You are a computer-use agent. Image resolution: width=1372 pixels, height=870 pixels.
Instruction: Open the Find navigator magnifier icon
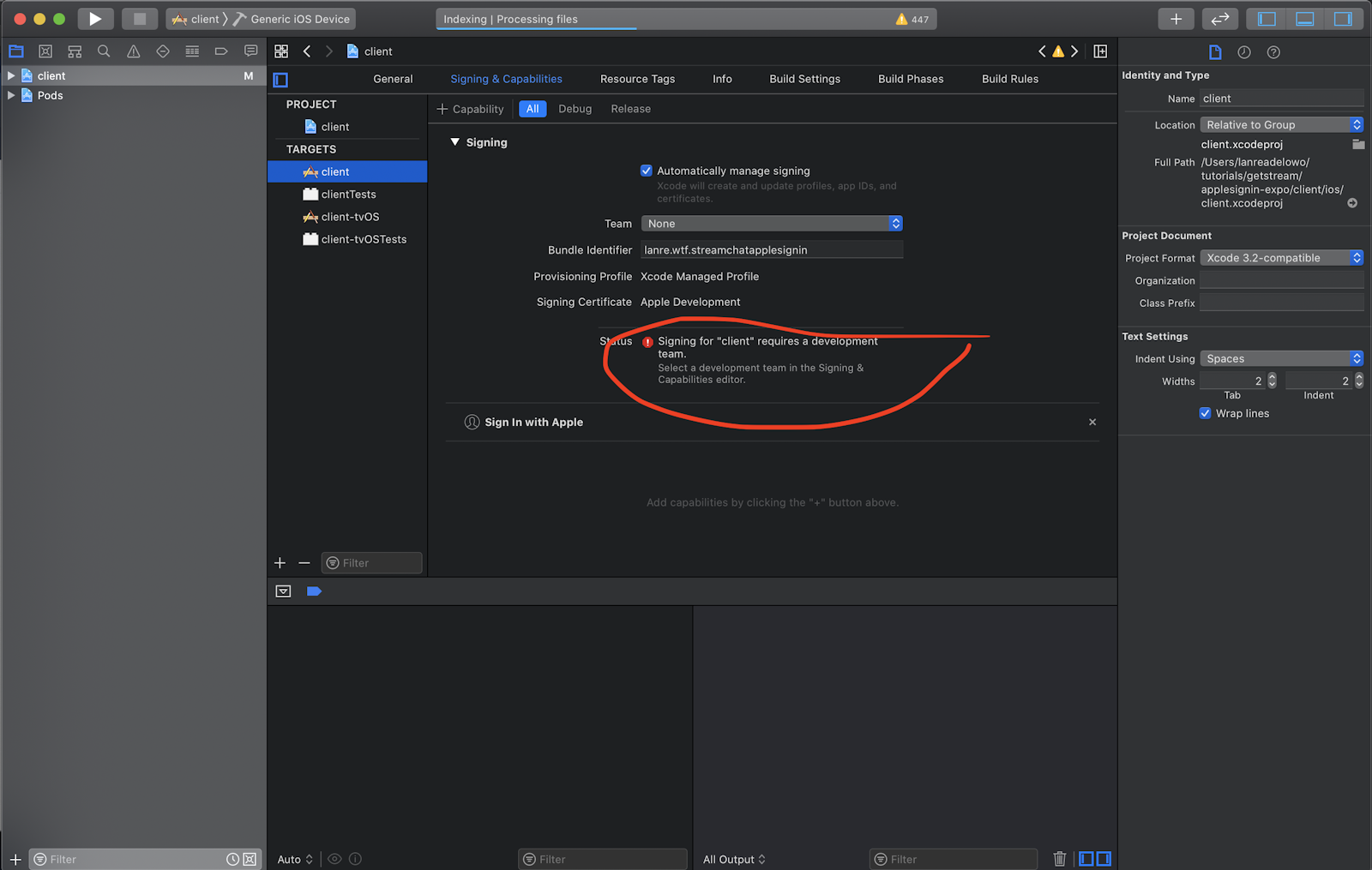[x=104, y=51]
